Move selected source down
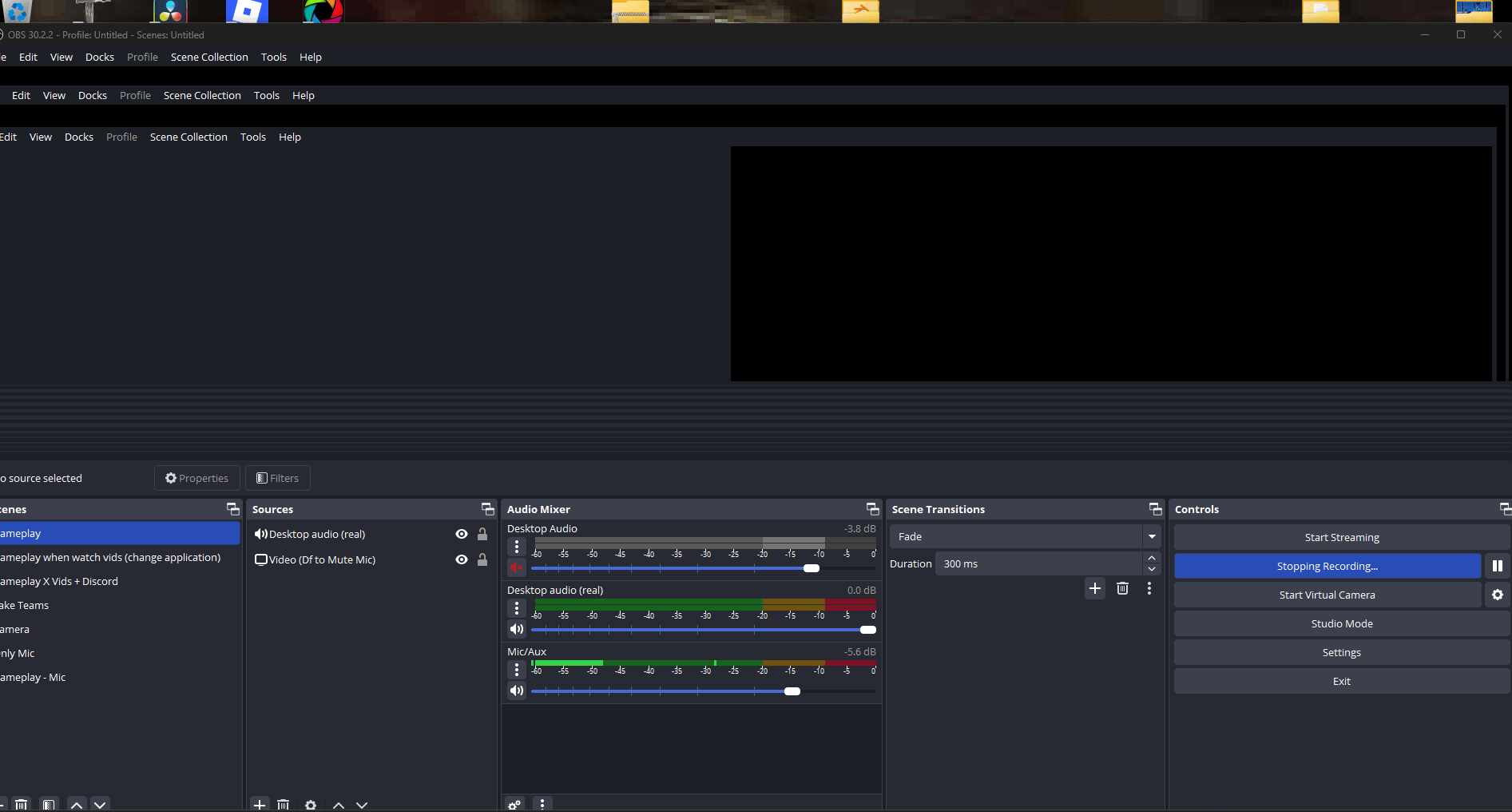Screen dimensions: 1512x812 tap(362, 805)
